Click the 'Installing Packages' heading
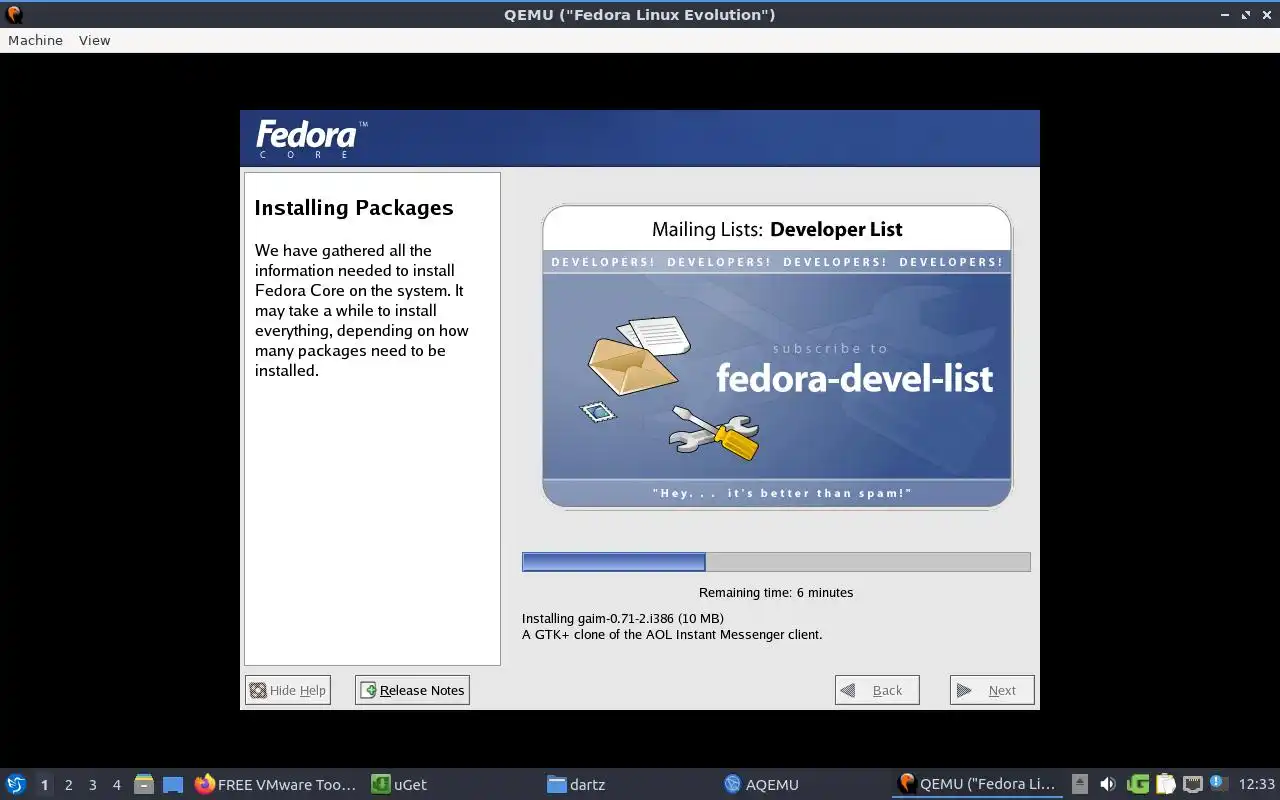This screenshot has height=800, width=1280. (x=354, y=208)
